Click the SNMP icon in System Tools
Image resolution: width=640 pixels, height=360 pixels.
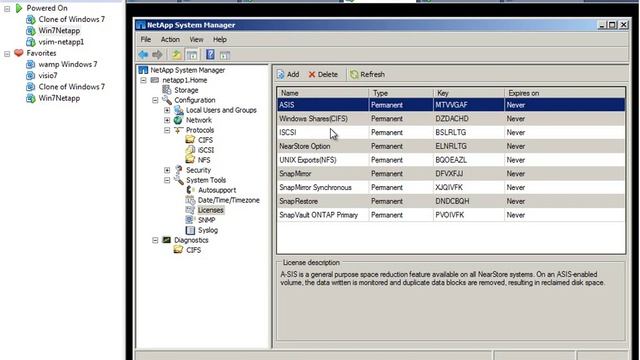190,220
